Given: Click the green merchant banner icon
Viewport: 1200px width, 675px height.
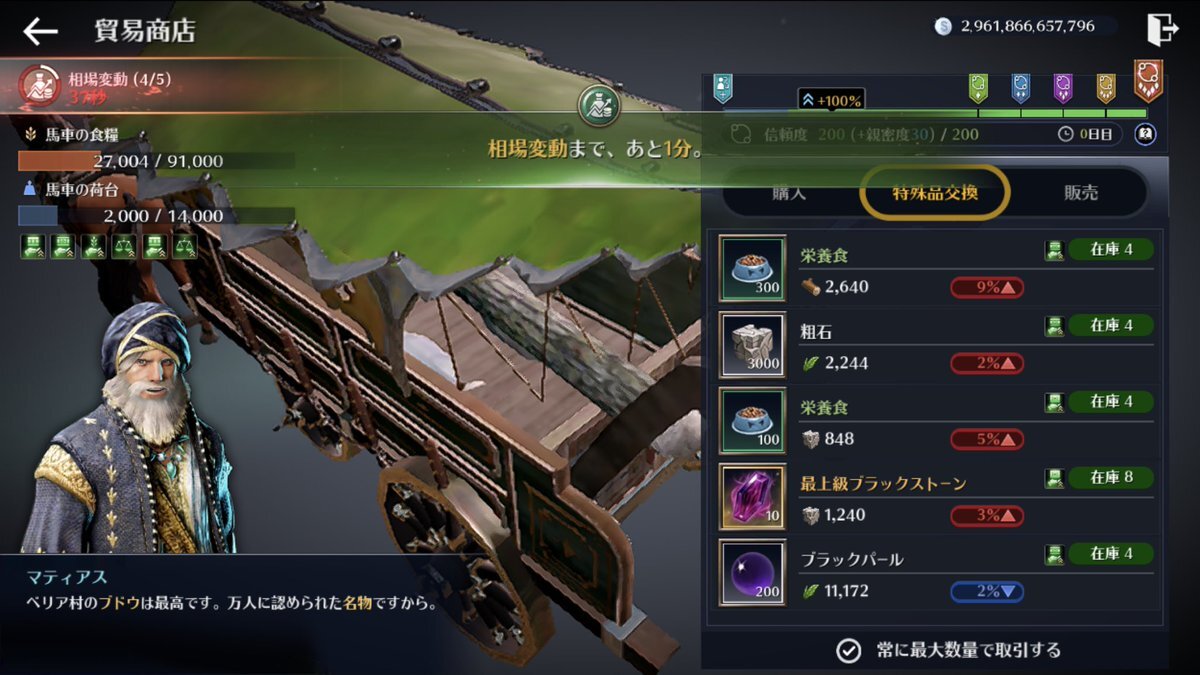Looking at the screenshot, I should coord(979,88).
